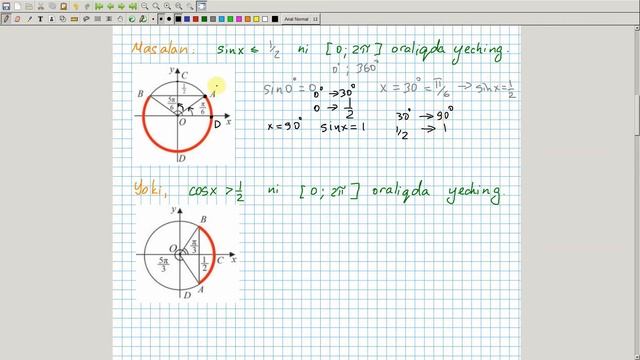Select the Pen tool
This screenshot has height=360, width=640.
coord(6,19)
